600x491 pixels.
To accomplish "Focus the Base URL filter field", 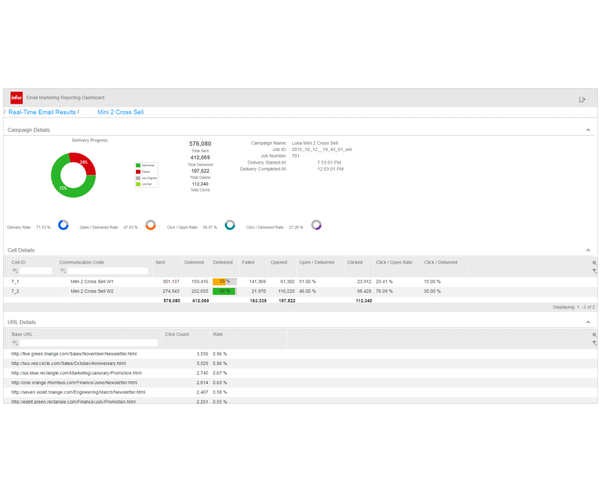I will tap(88, 343).
